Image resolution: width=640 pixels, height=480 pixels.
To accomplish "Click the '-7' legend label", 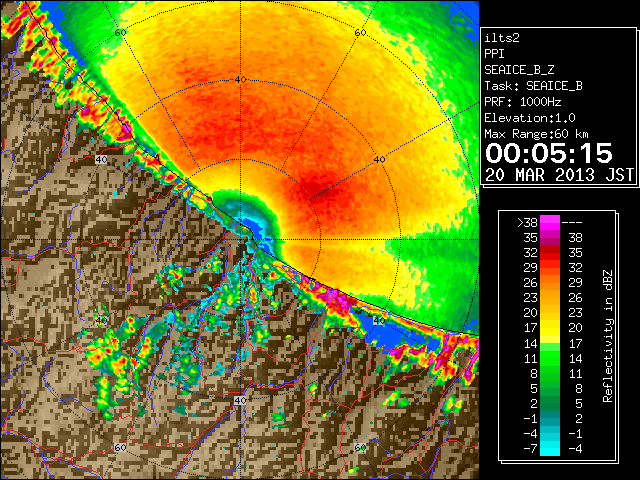I will point(530,449).
